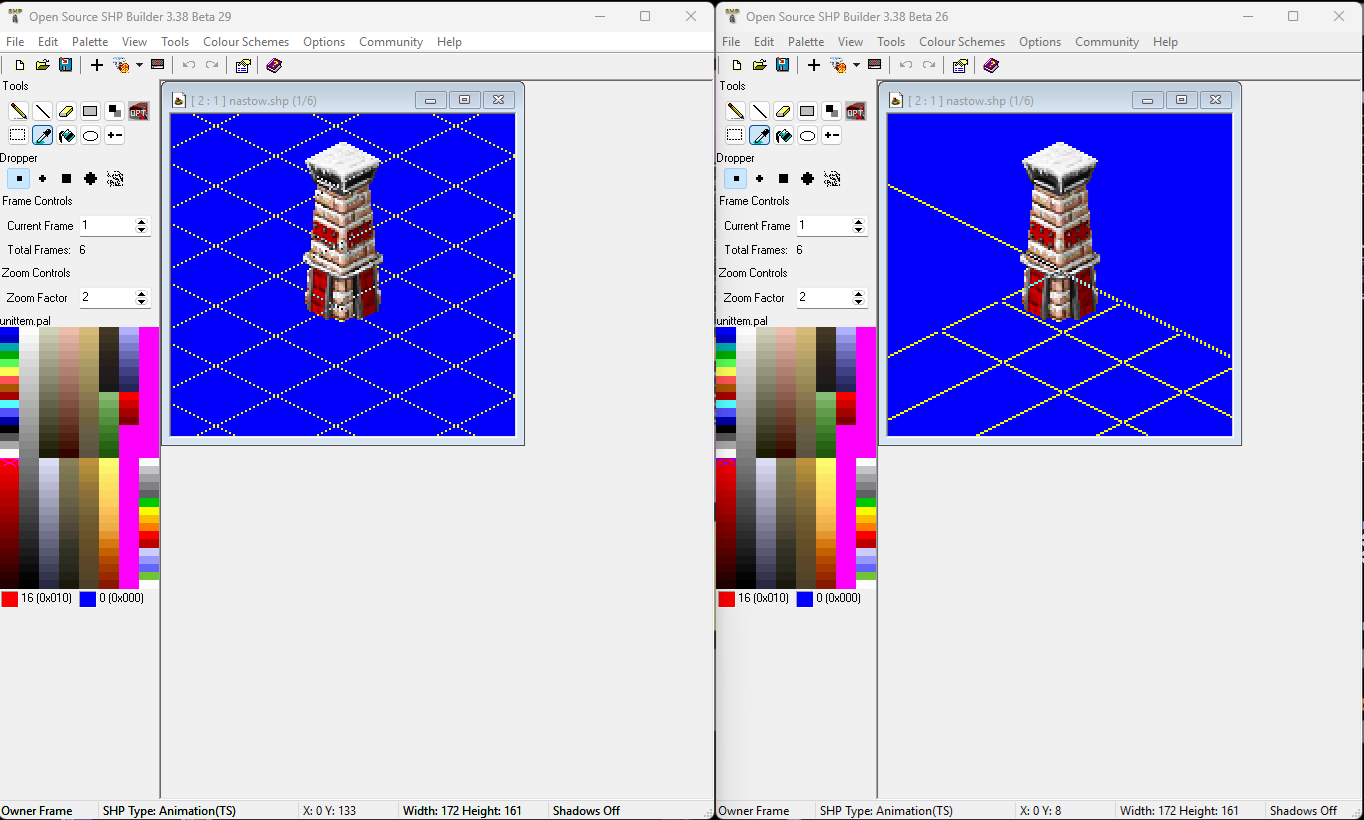The image size is (1364, 820).
Task: Switch to the Eraser tool
Action: (x=65, y=111)
